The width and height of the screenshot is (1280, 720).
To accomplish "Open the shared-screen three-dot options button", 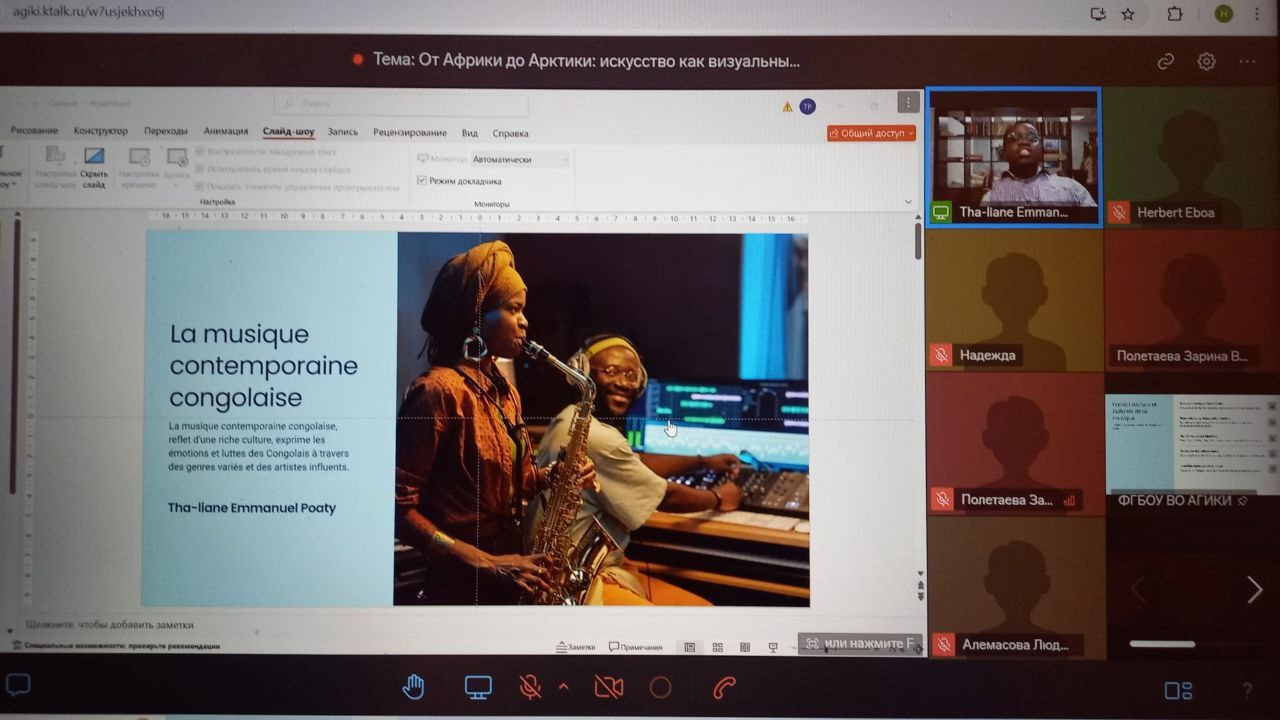I will click(908, 102).
